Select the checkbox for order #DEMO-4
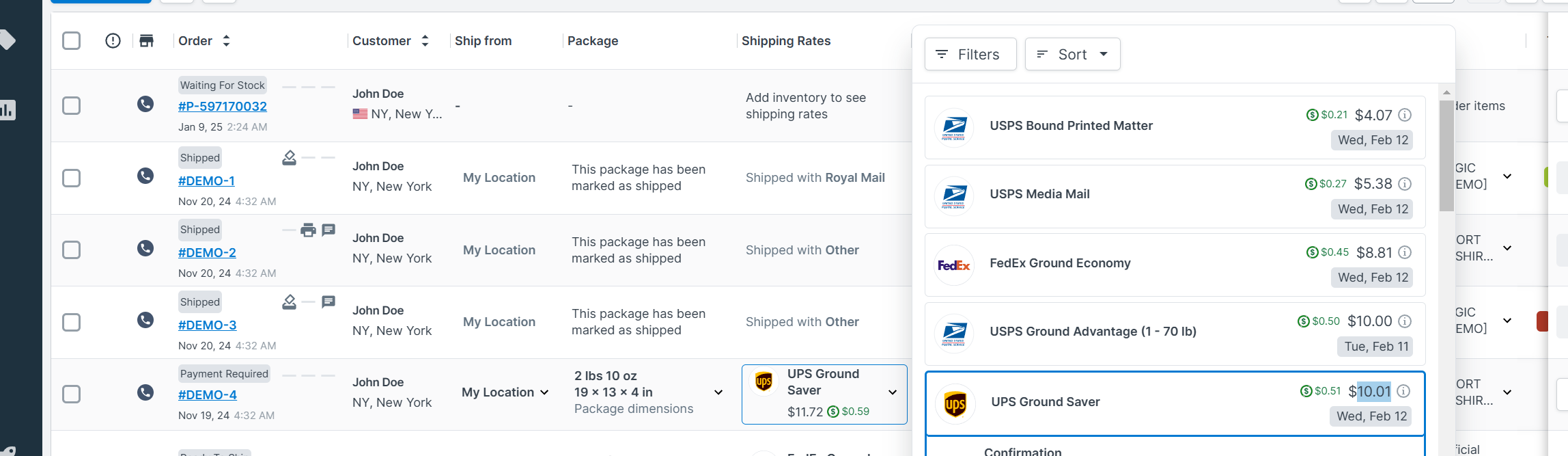 (71, 394)
